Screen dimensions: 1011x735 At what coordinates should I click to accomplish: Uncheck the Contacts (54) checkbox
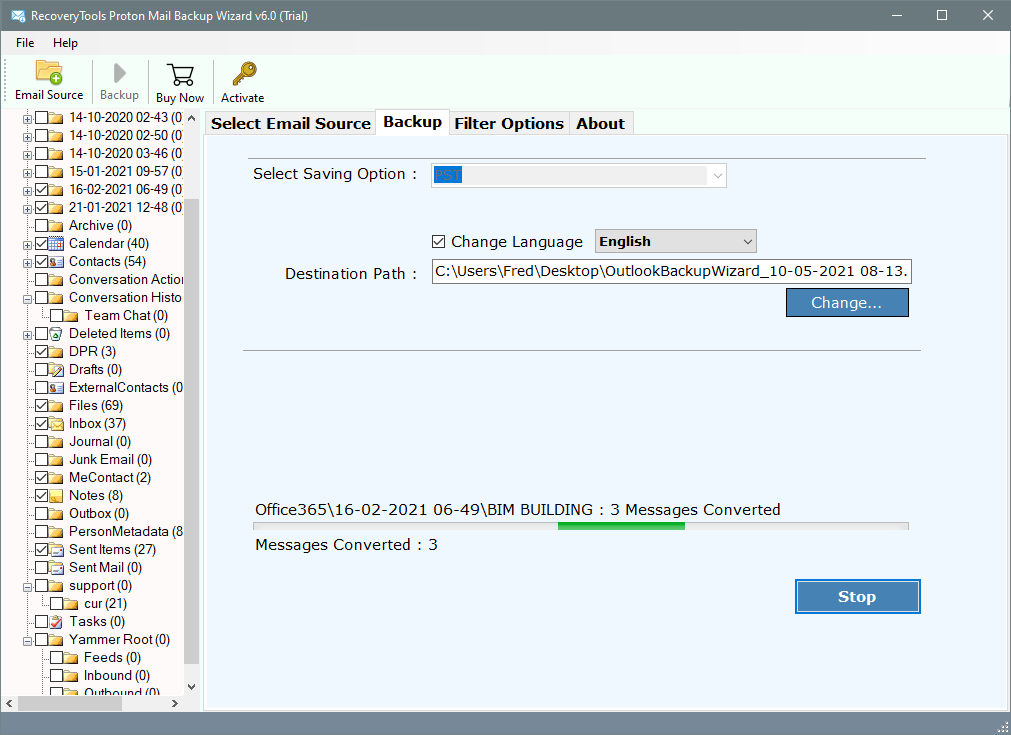pos(41,262)
